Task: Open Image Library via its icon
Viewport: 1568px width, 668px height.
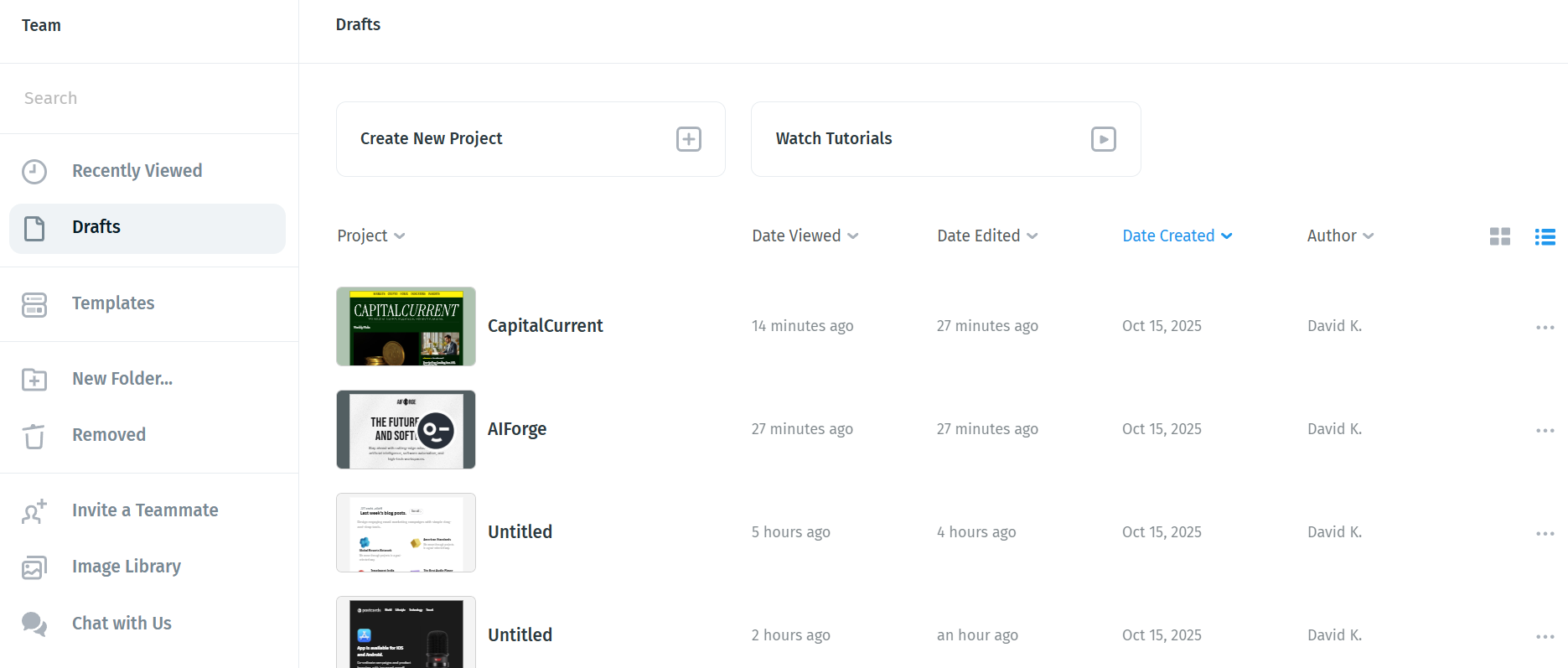Action: 34,567
